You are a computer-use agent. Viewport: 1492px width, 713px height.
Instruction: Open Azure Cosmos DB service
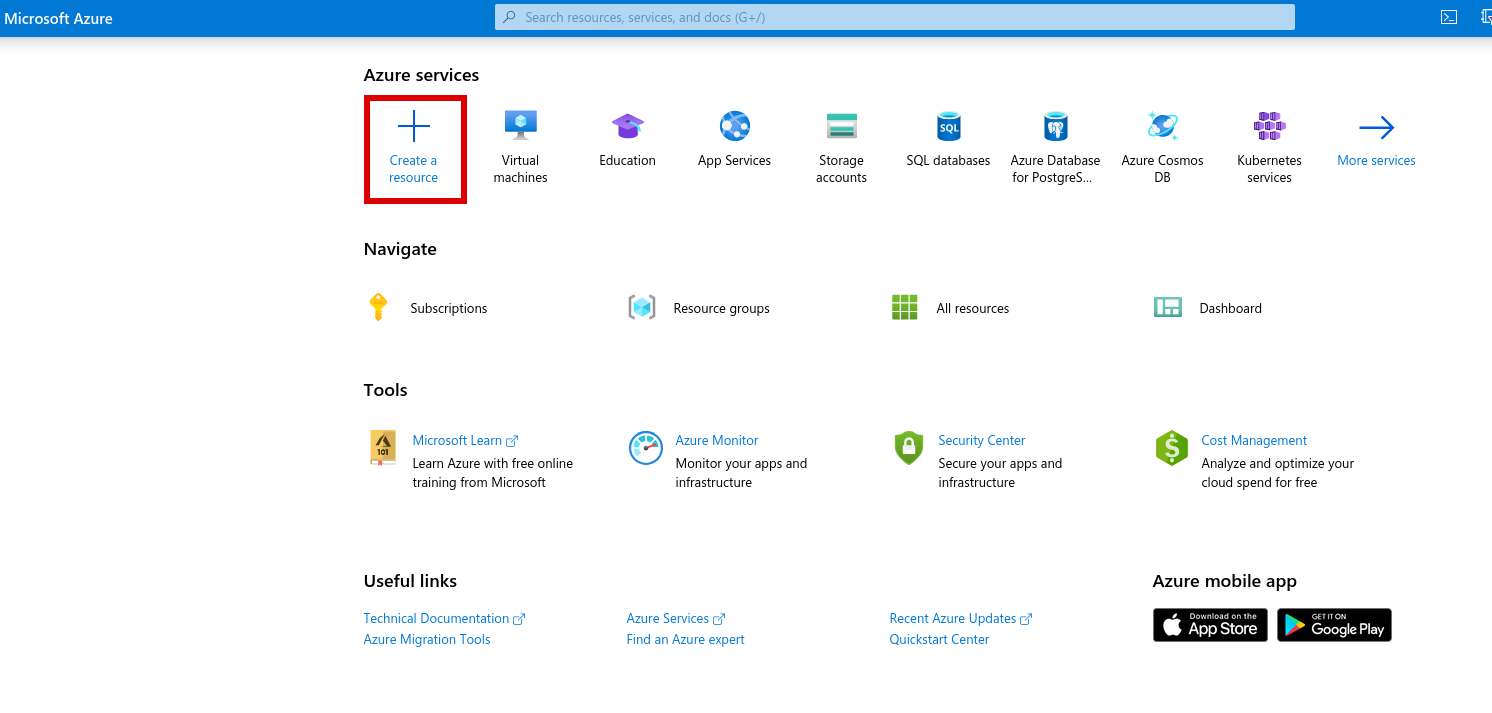coord(1162,148)
